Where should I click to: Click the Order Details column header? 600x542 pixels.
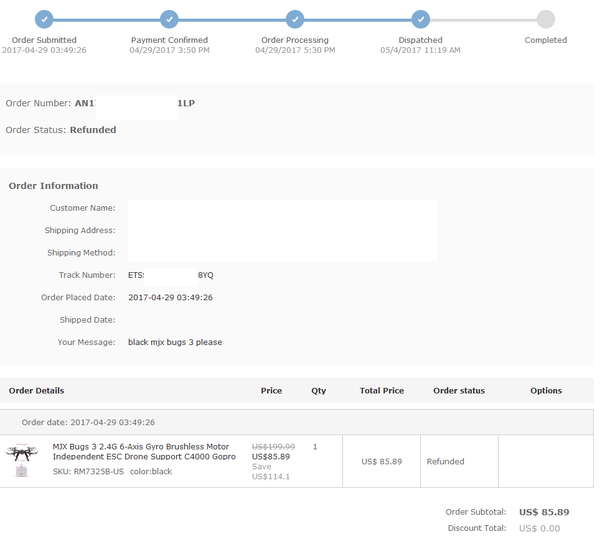36,391
